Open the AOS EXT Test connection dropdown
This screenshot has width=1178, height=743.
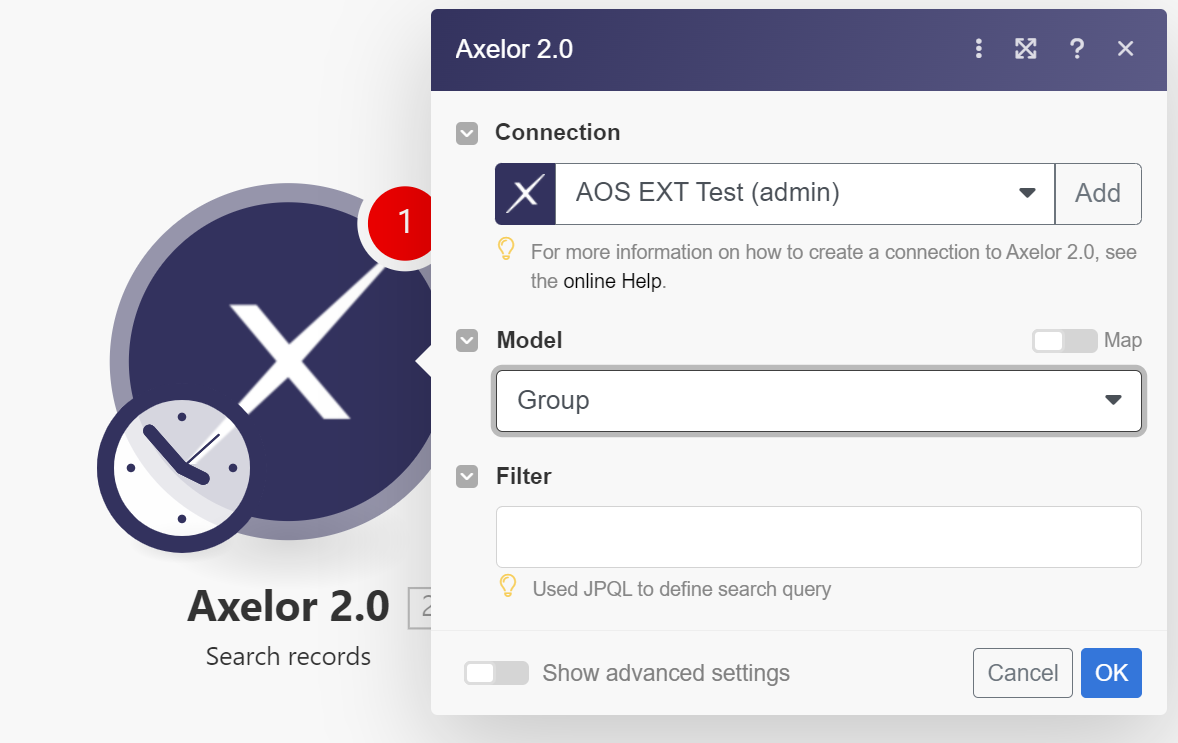tap(805, 194)
